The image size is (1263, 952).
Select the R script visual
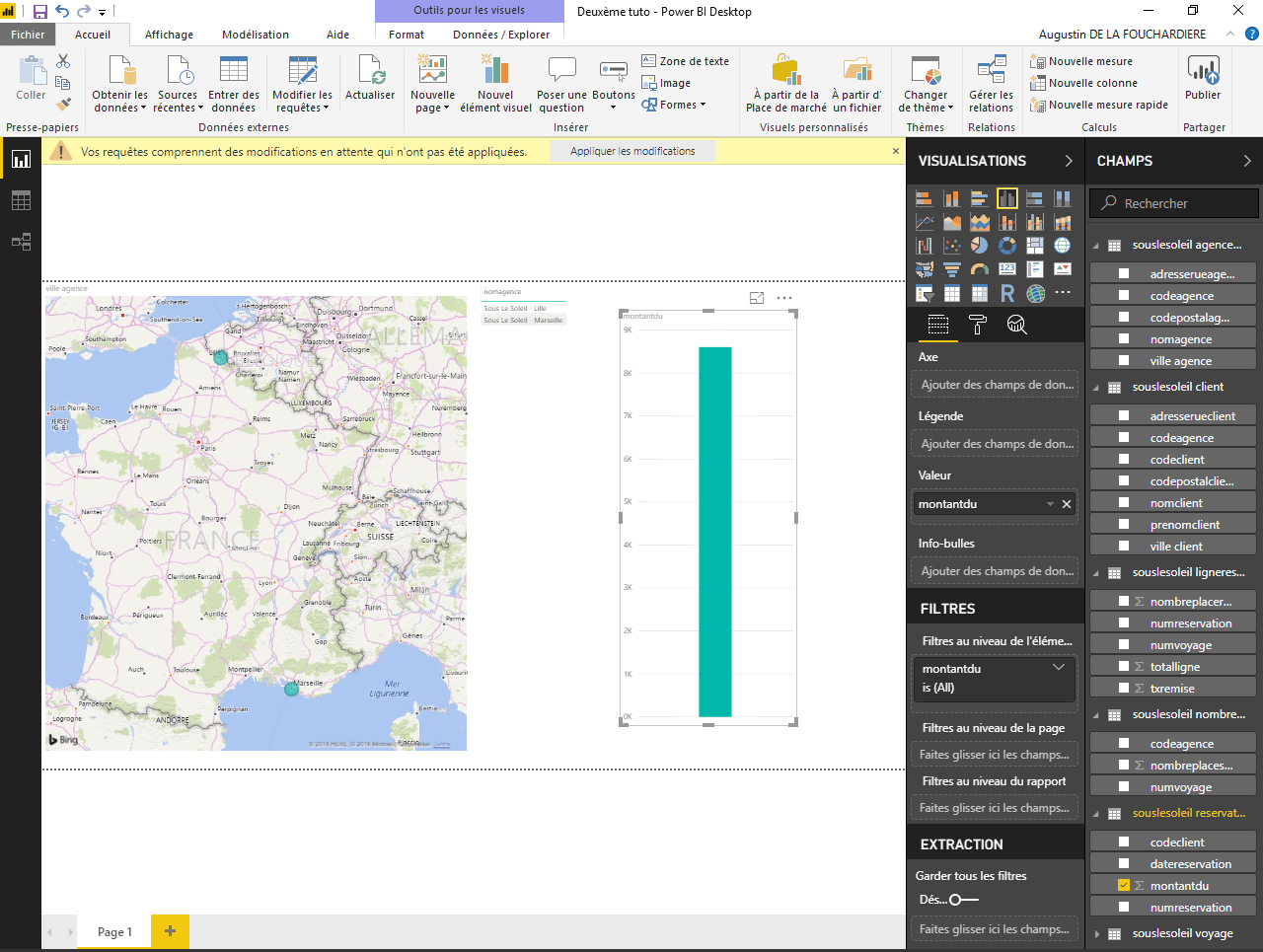[1007, 293]
